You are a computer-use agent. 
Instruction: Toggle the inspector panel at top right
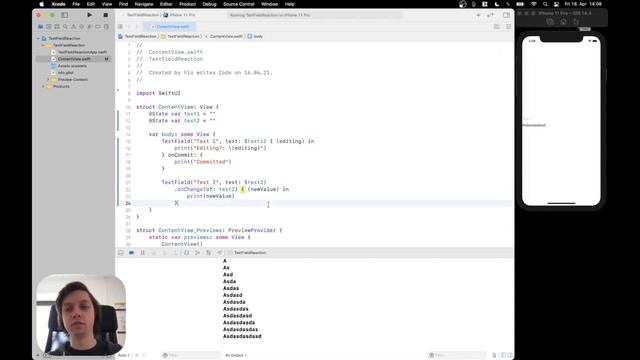[507, 15]
